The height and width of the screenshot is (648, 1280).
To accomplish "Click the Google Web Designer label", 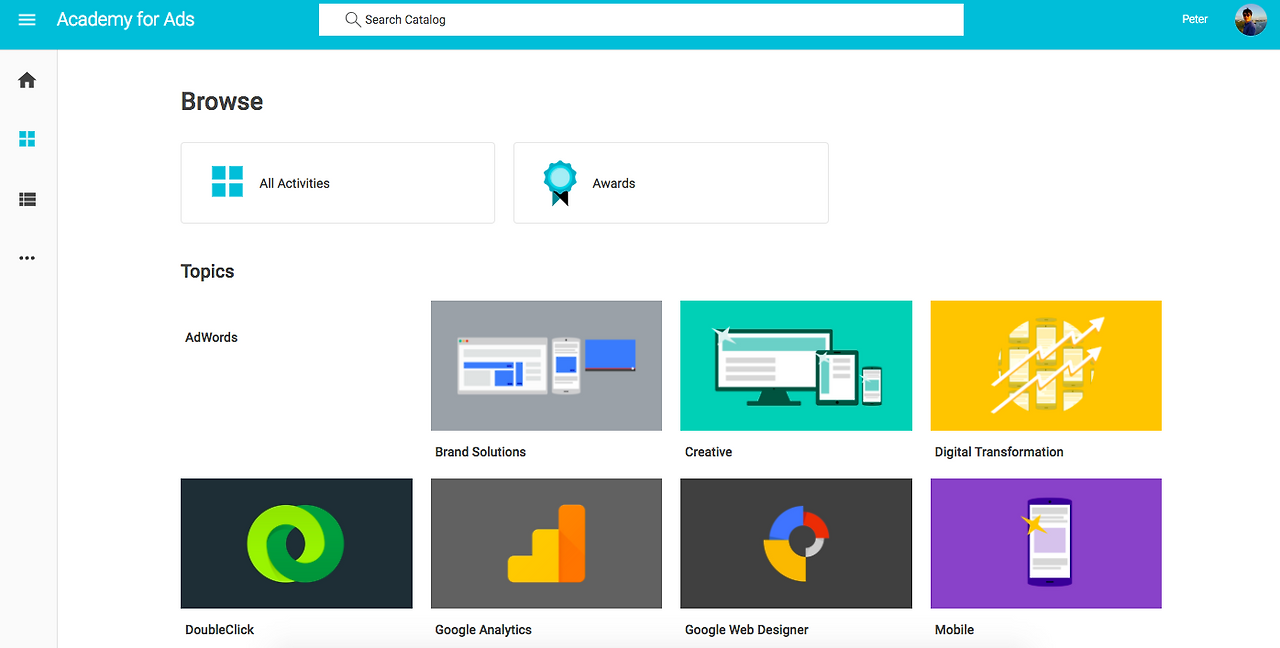I will coord(746,630).
